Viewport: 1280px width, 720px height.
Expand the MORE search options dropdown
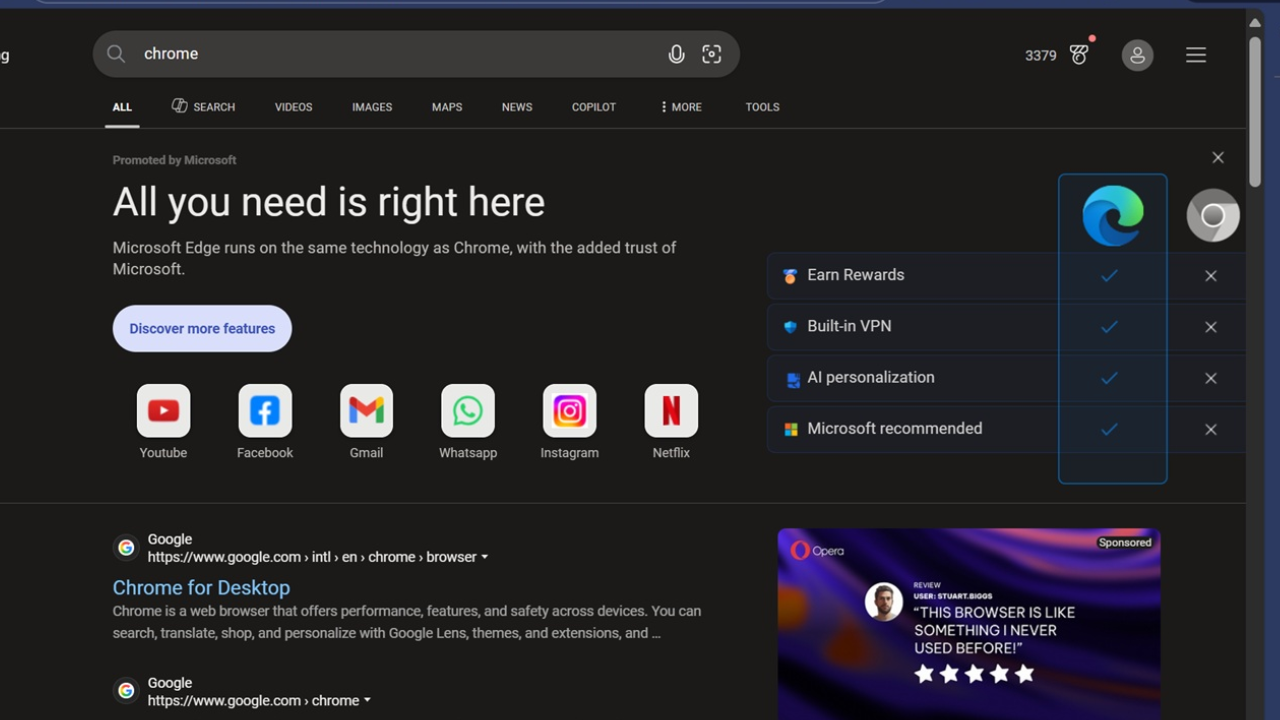point(680,107)
